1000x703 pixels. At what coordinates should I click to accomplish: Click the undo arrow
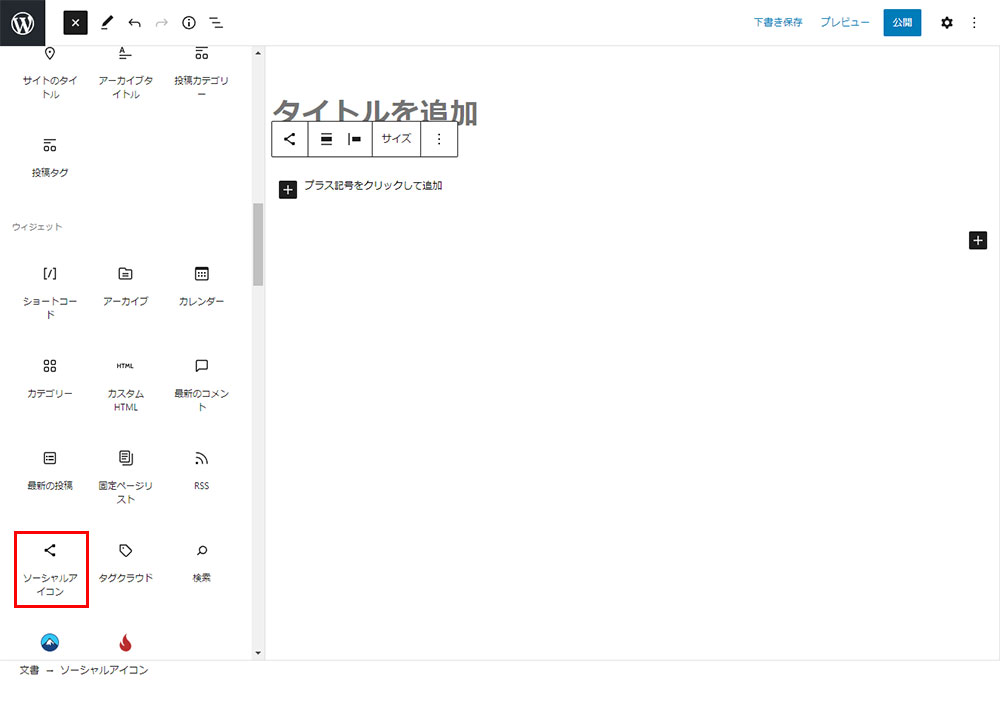pos(134,22)
